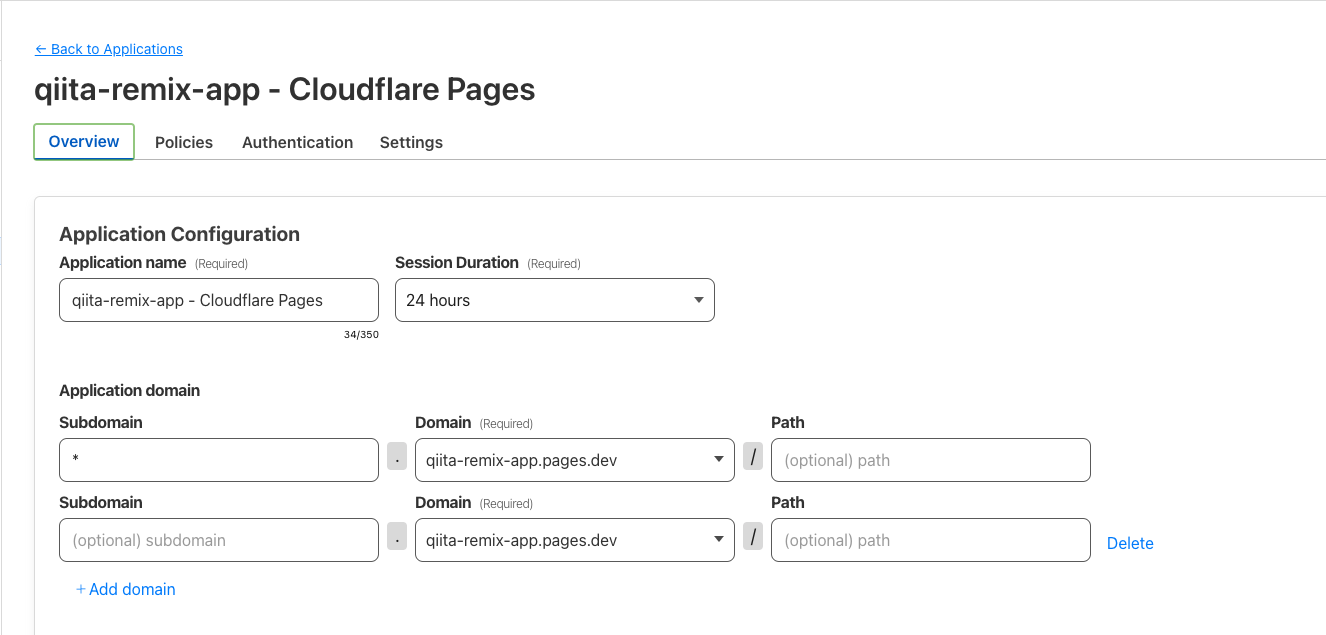Click the 34/350 character counter
The height and width of the screenshot is (635, 1326).
coord(361,335)
